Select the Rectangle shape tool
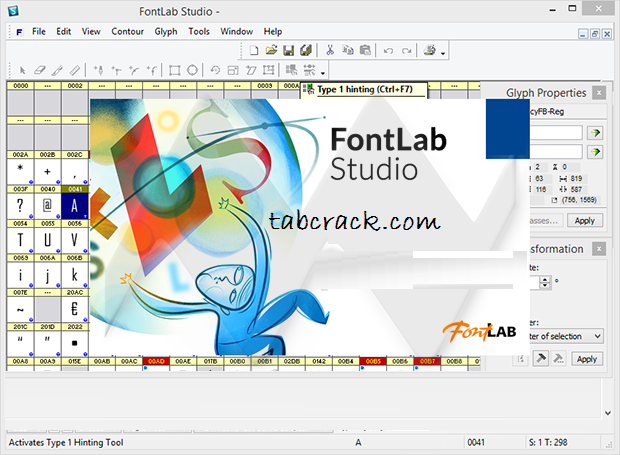This screenshot has width=620, height=455. (174, 70)
